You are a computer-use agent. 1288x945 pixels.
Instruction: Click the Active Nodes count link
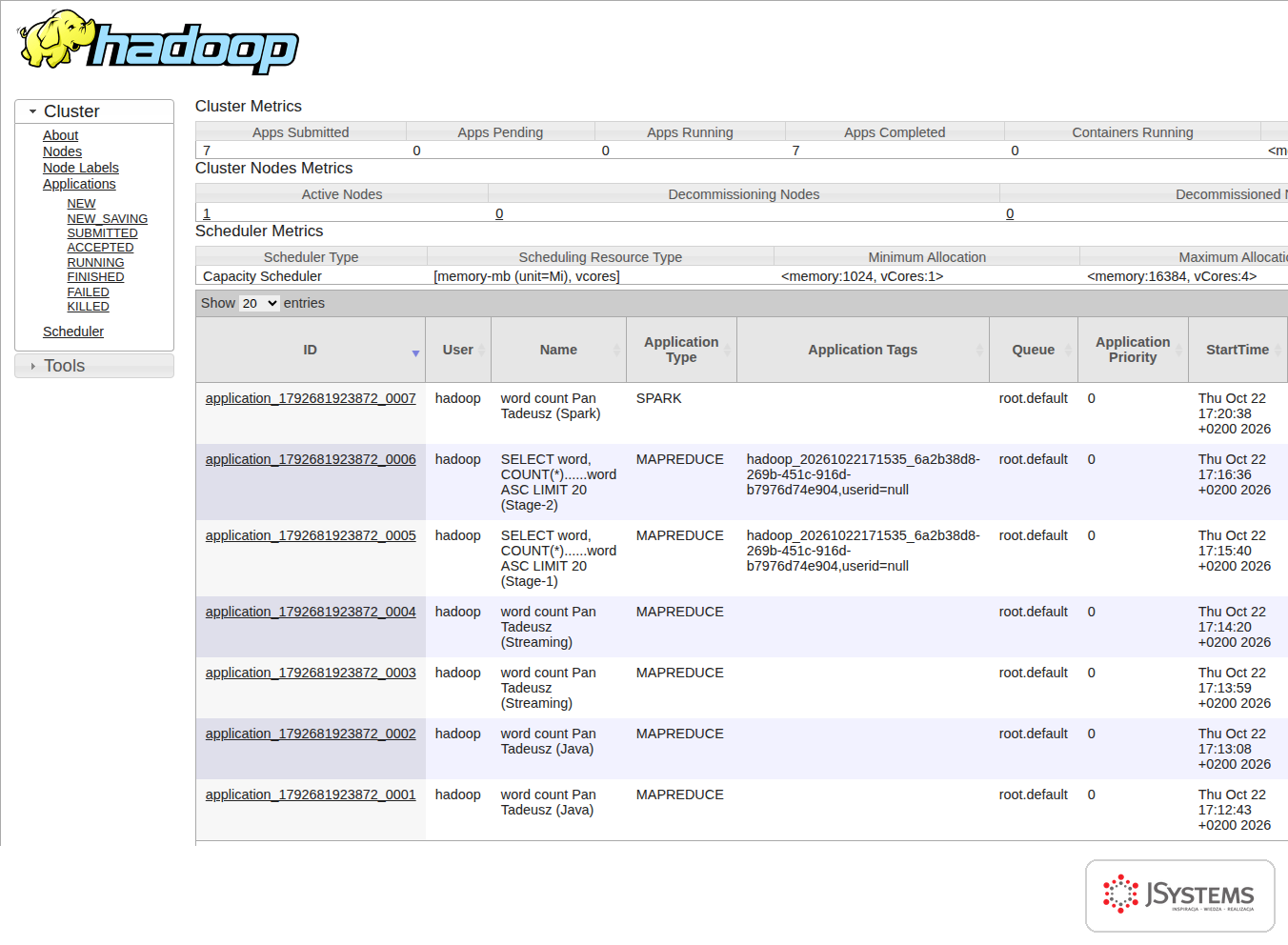pos(207,213)
